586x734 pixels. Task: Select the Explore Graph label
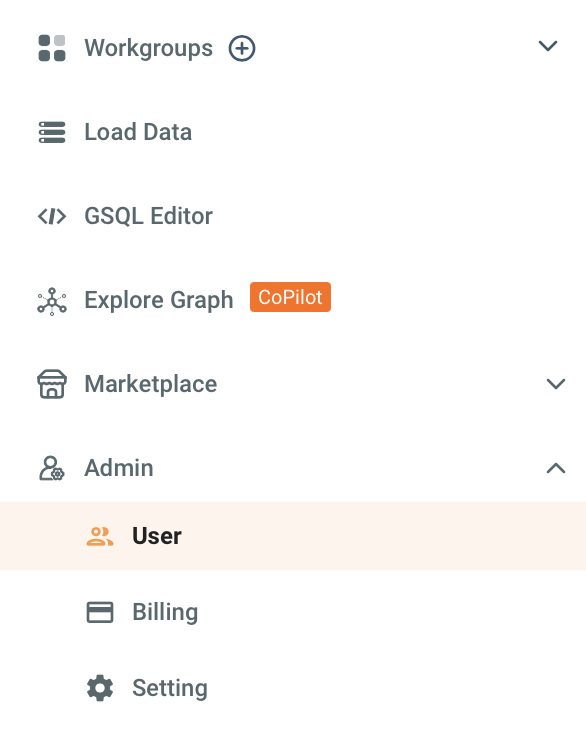point(159,300)
